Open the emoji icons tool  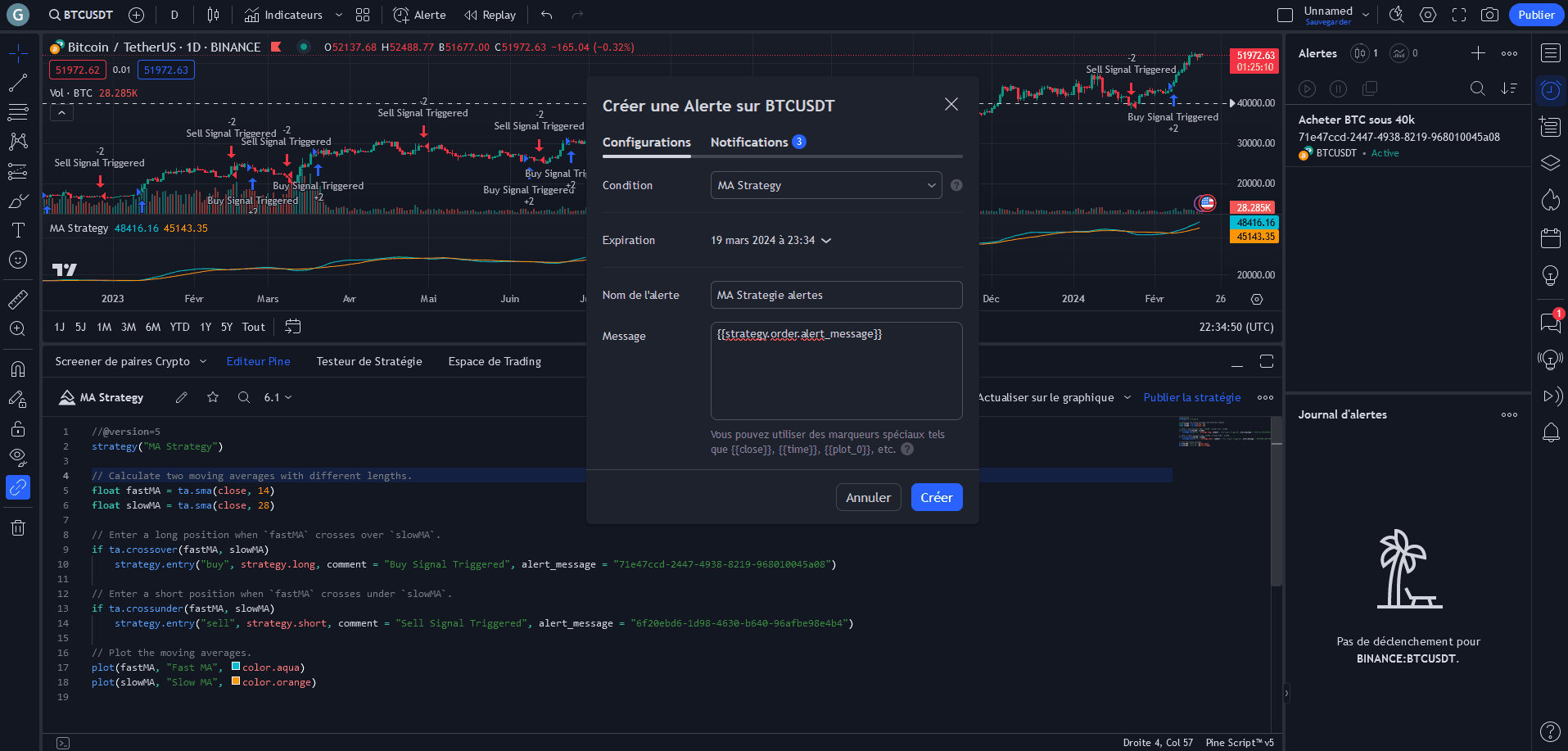tap(18, 260)
